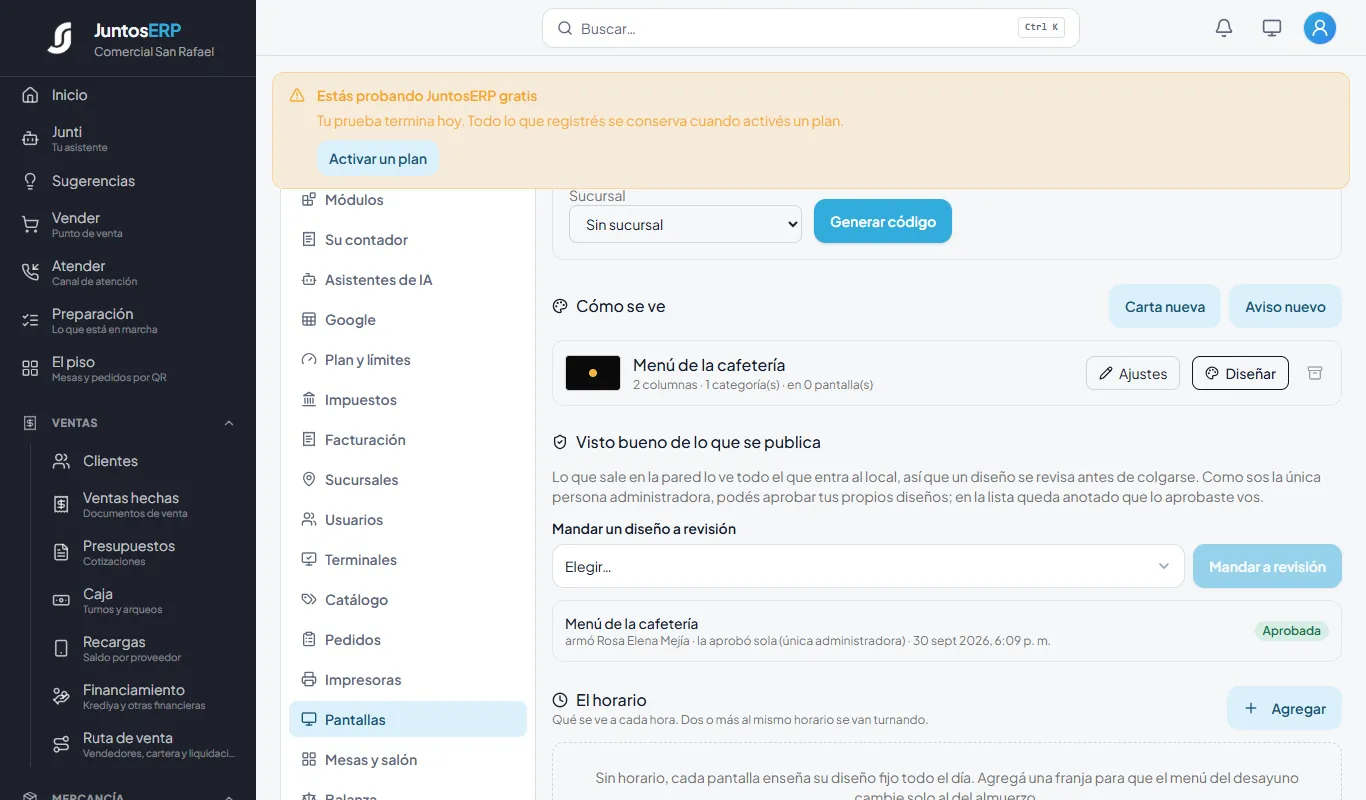The width and height of the screenshot is (1366, 800).
Task: Click the monitor icon in top bar
Action: (x=1272, y=28)
